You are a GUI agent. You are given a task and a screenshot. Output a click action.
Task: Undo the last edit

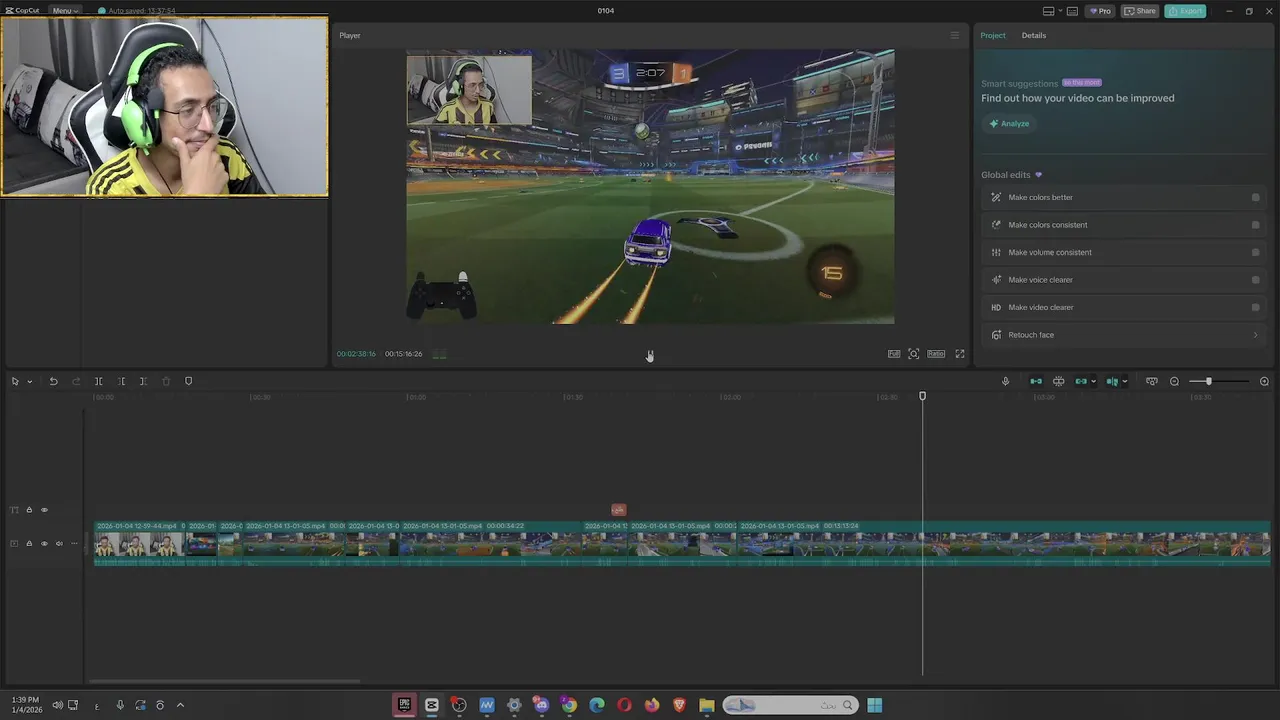click(53, 381)
